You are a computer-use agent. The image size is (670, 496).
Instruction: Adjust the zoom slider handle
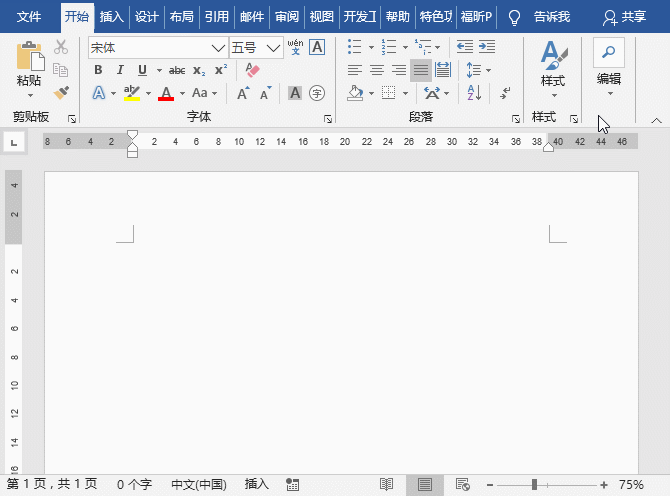click(x=534, y=484)
